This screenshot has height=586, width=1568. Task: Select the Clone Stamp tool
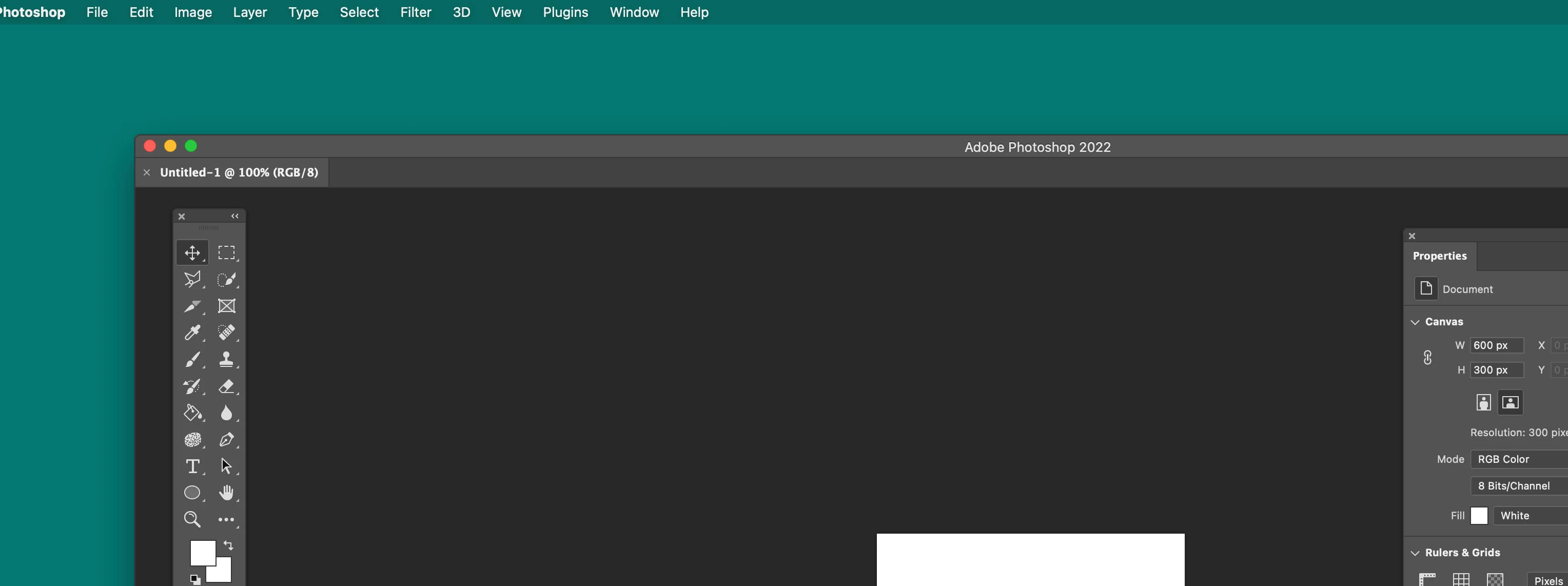(x=226, y=360)
